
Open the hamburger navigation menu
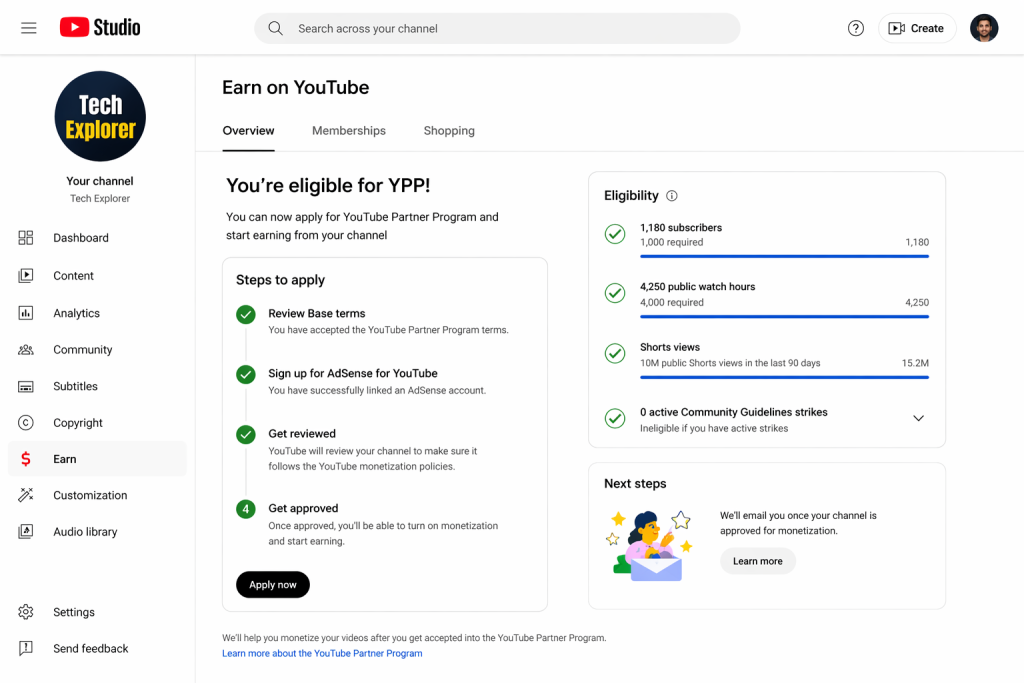tap(29, 28)
